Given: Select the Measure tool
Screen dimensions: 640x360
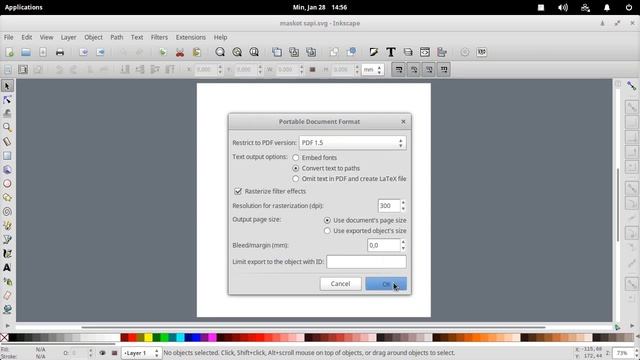Looking at the screenshot, I should tap(7, 142).
